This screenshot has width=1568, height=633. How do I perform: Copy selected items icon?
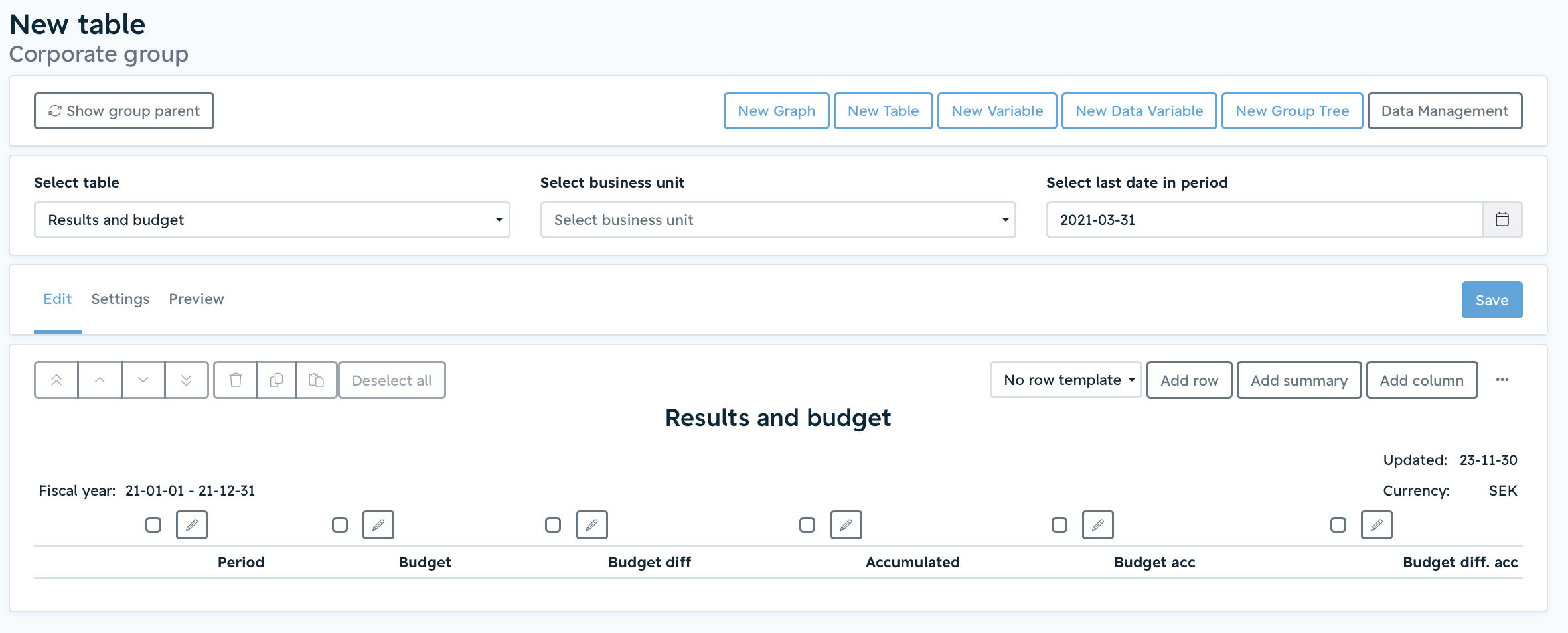[277, 380]
